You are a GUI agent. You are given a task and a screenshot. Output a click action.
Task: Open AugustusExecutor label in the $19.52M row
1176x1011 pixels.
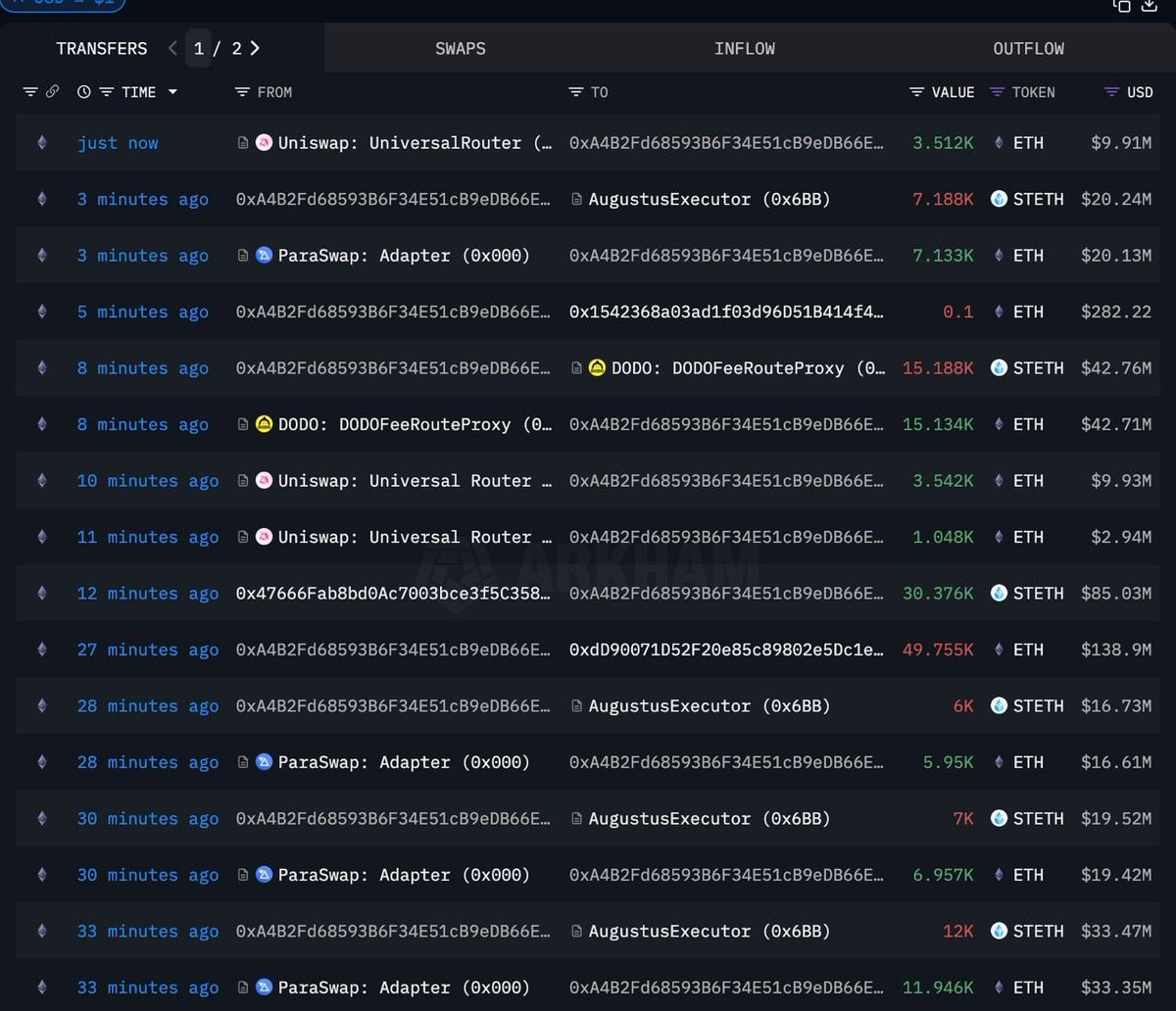coord(710,819)
